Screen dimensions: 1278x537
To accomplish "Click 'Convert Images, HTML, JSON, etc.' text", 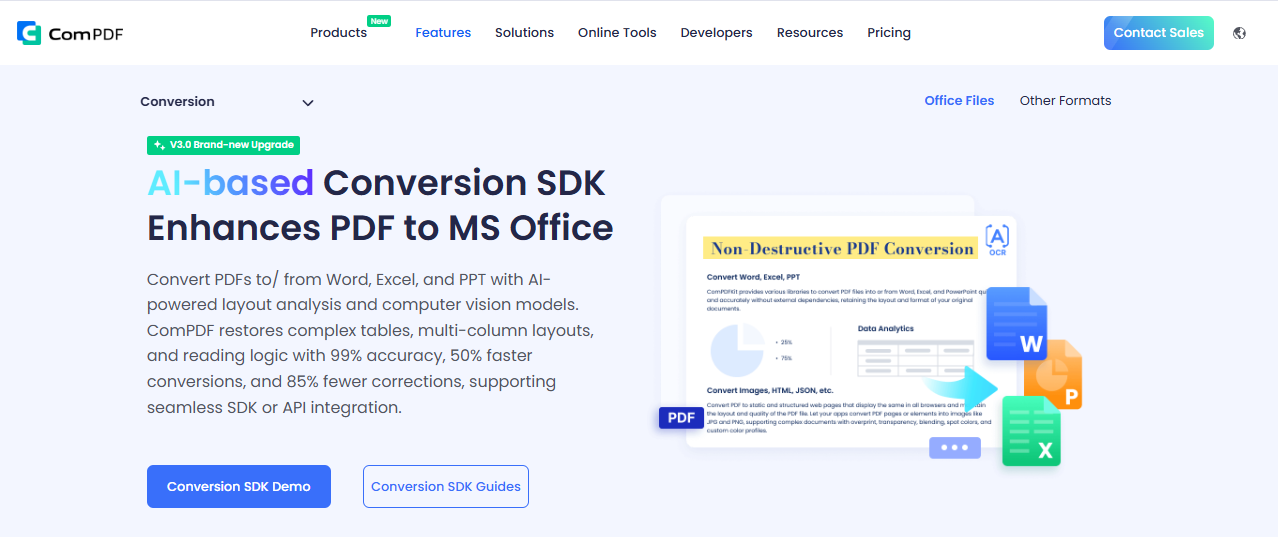I will point(770,390).
